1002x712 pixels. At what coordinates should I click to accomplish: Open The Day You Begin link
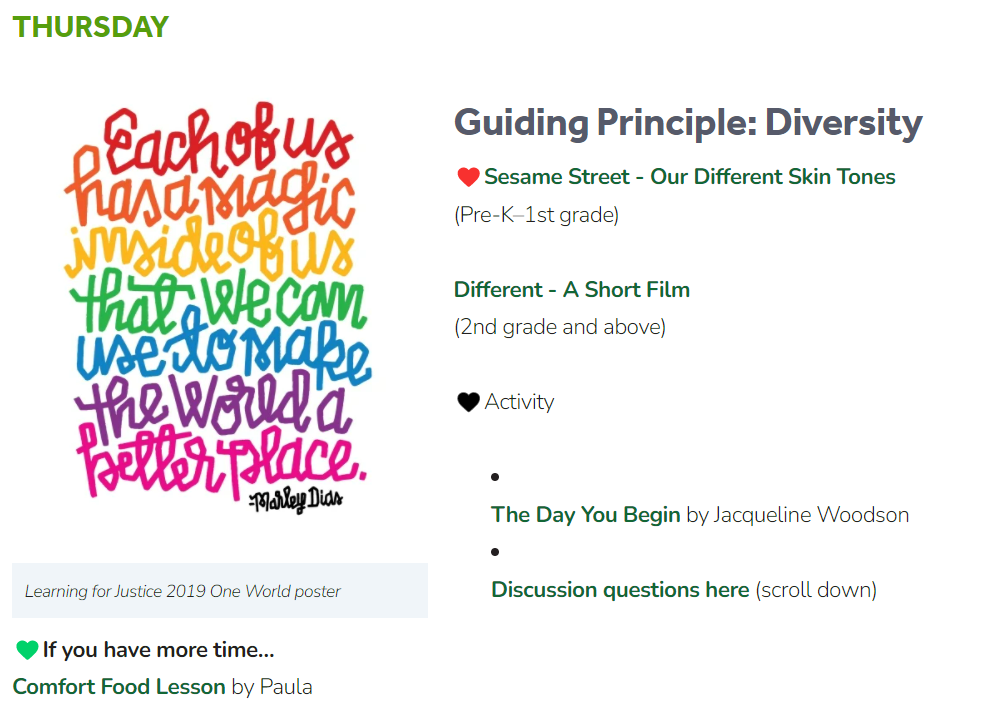coord(585,515)
